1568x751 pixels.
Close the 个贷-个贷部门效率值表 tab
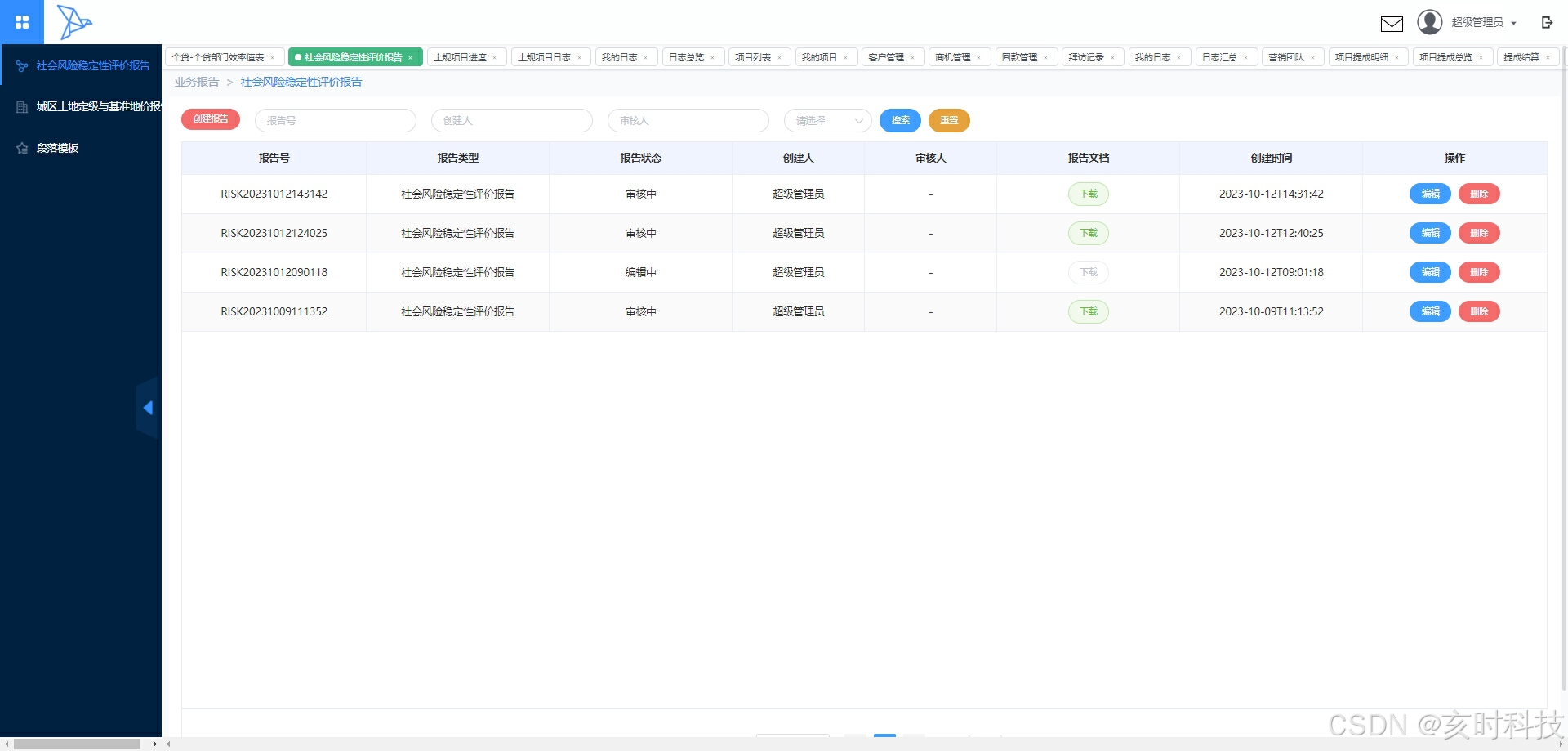(273, 58)
